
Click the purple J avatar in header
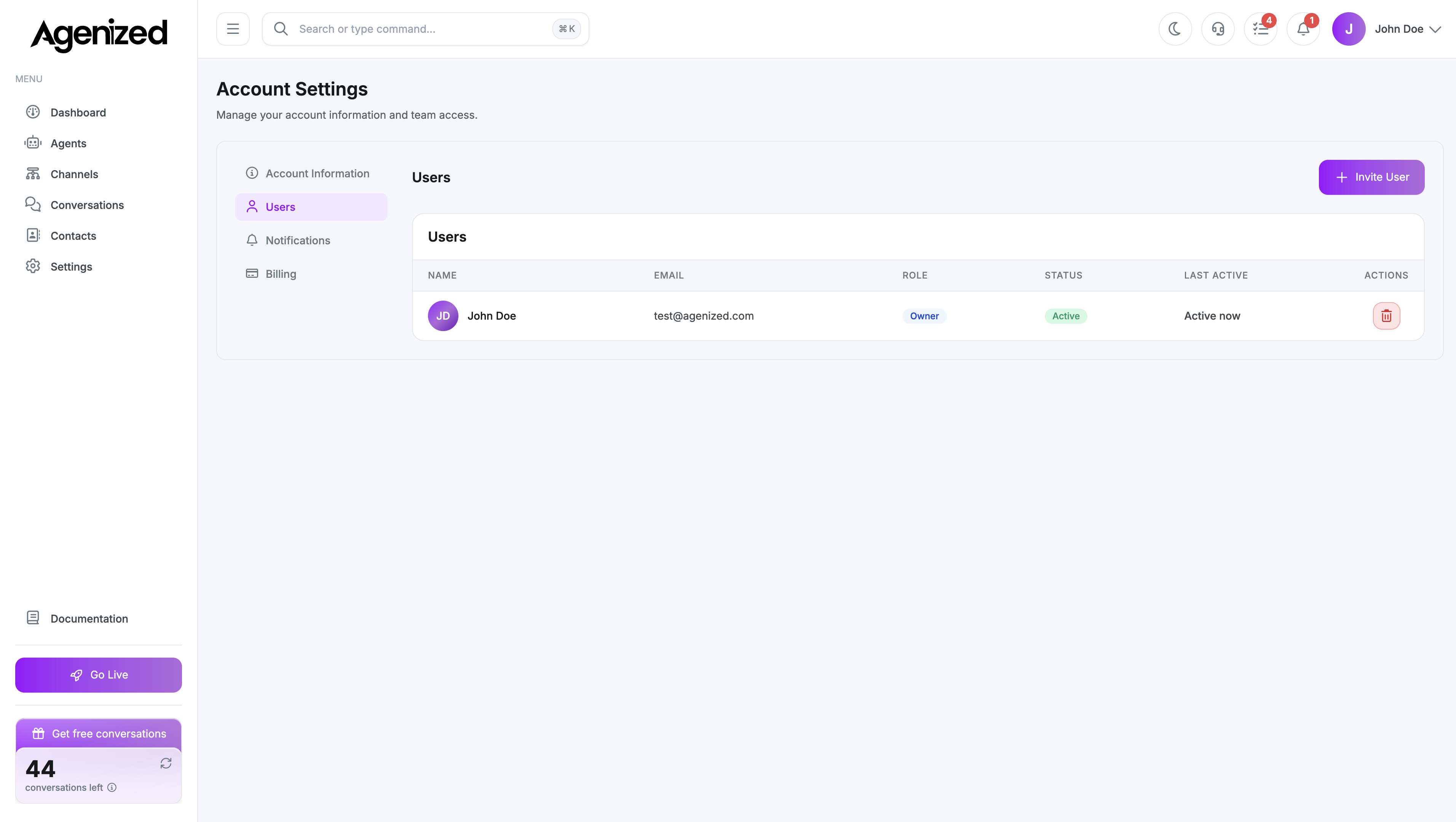(1349, 29)
